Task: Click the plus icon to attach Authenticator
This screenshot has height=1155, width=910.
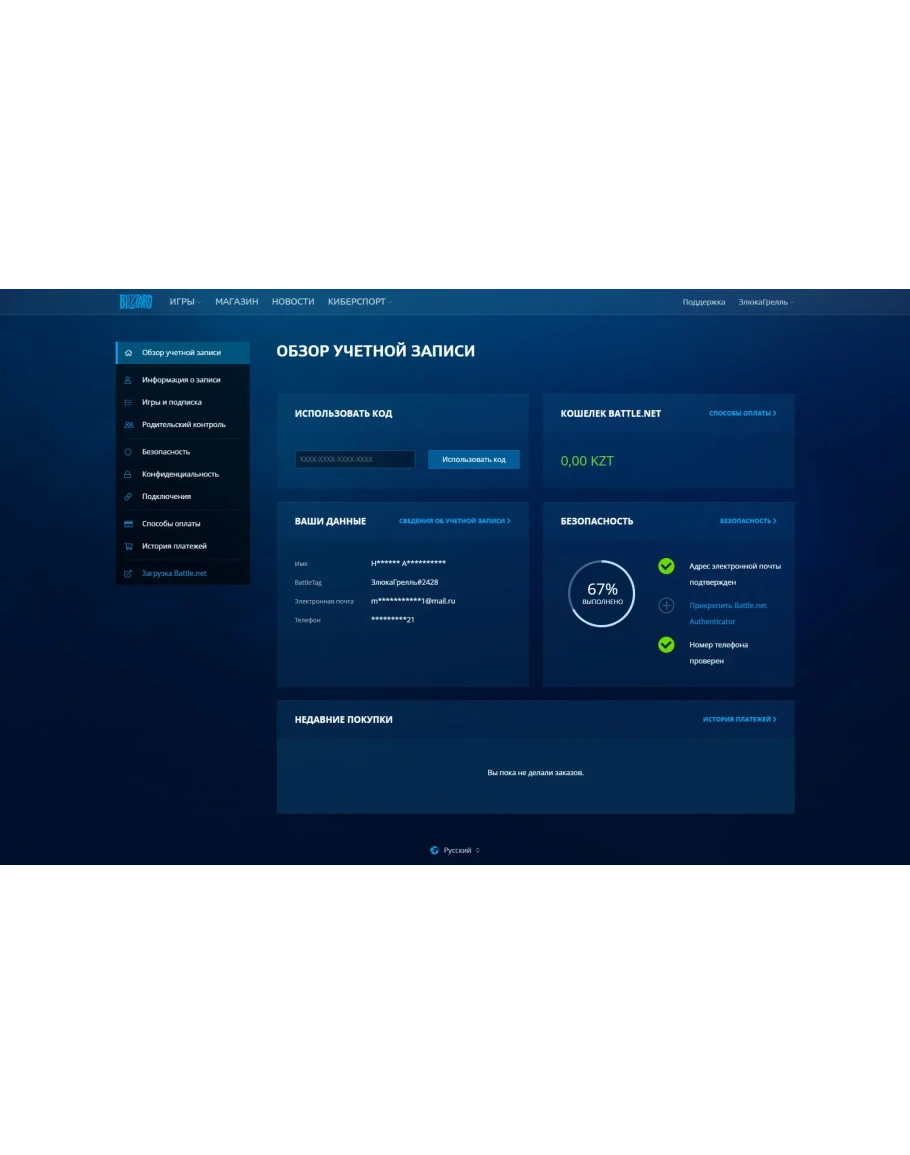Action: click(x=666, y=606)
